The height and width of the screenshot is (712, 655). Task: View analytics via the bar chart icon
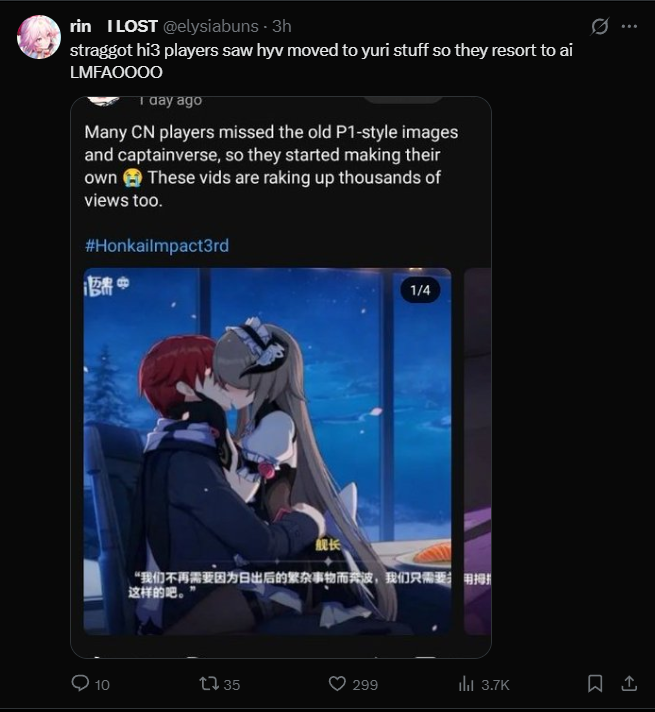click(466, 683)
